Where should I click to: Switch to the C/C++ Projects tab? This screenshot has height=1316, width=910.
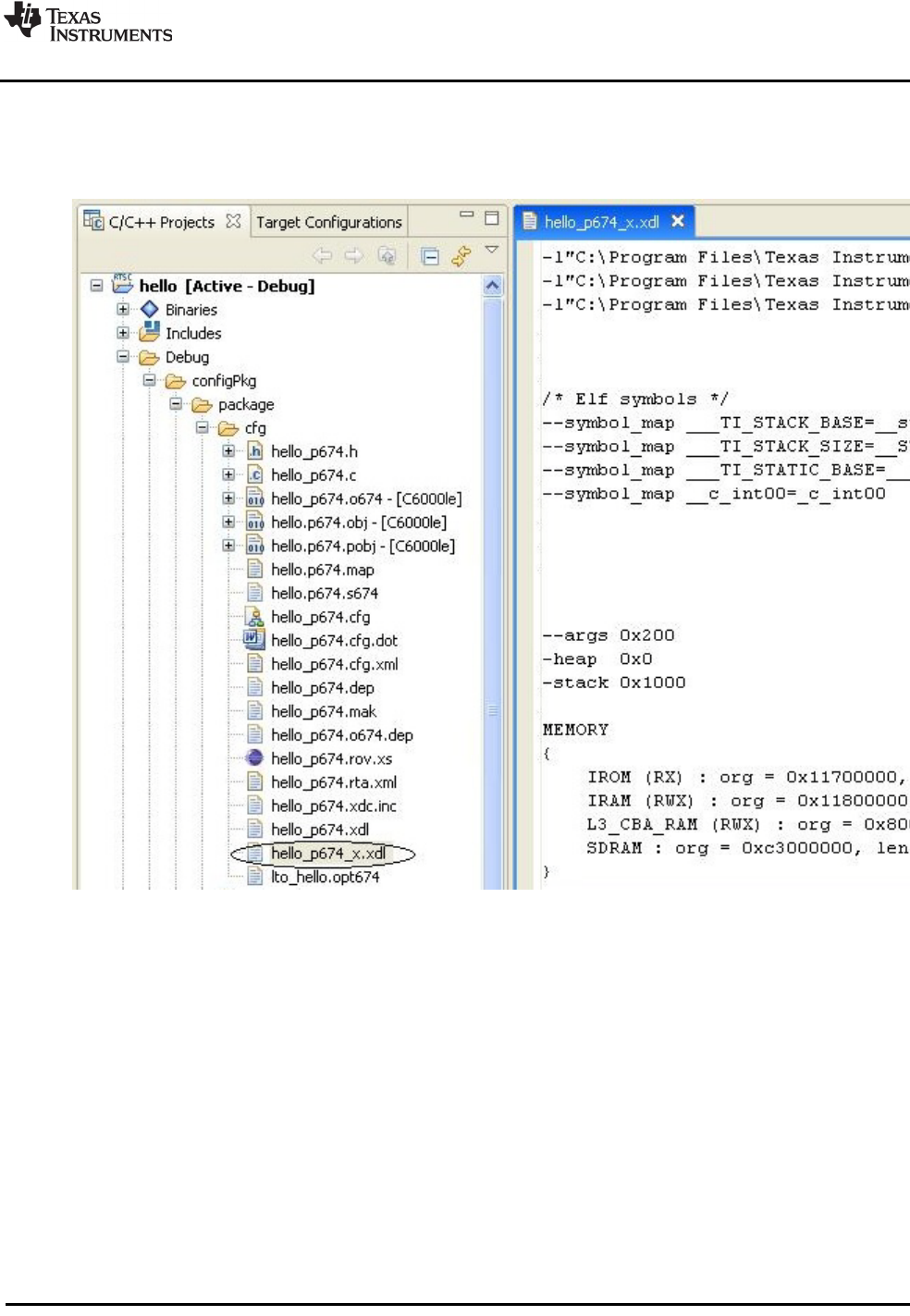coord(162,222)
